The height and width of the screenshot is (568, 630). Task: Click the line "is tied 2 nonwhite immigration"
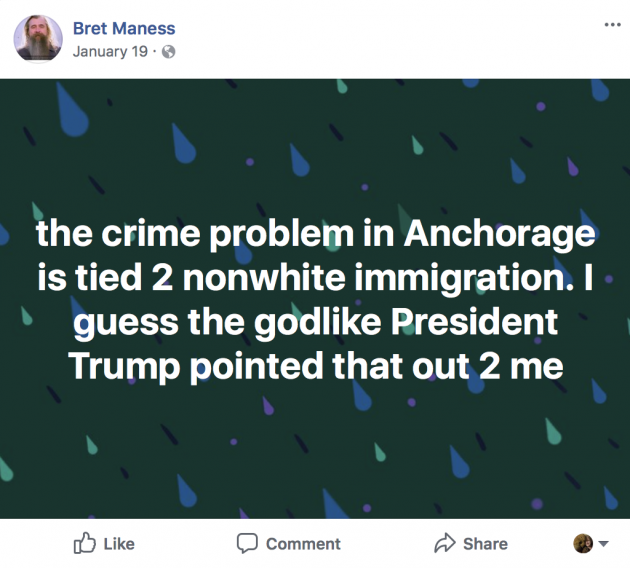[x=315, y=279]
